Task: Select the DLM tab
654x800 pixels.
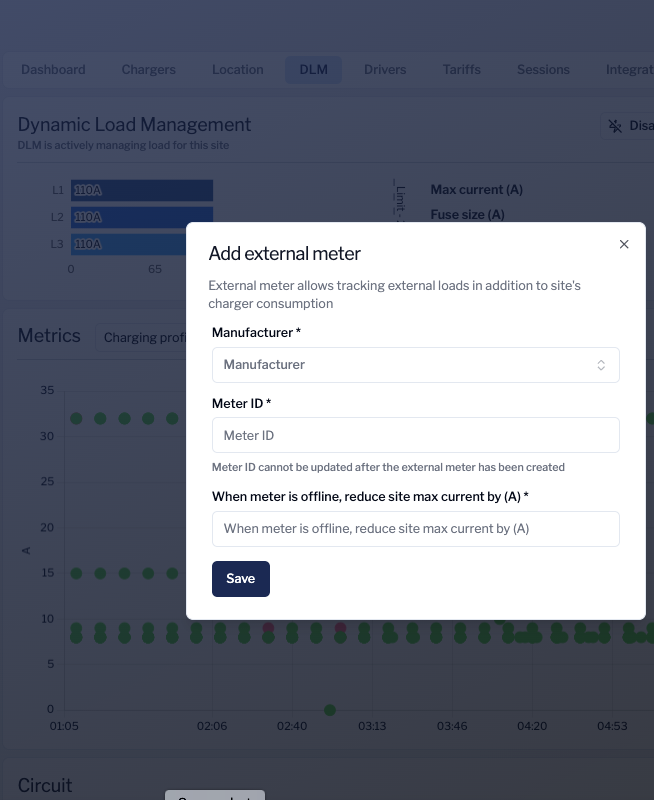Action: 313,70
